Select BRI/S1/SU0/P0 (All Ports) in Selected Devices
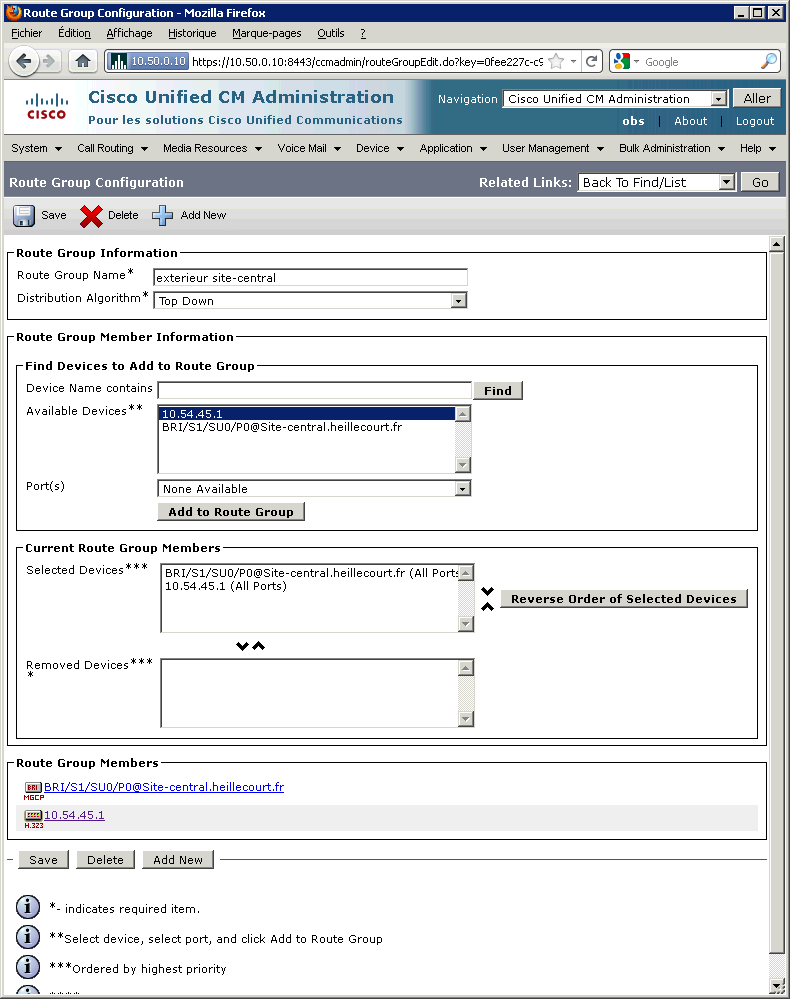This screenshot has height=999, width=790. pos(310,573)
